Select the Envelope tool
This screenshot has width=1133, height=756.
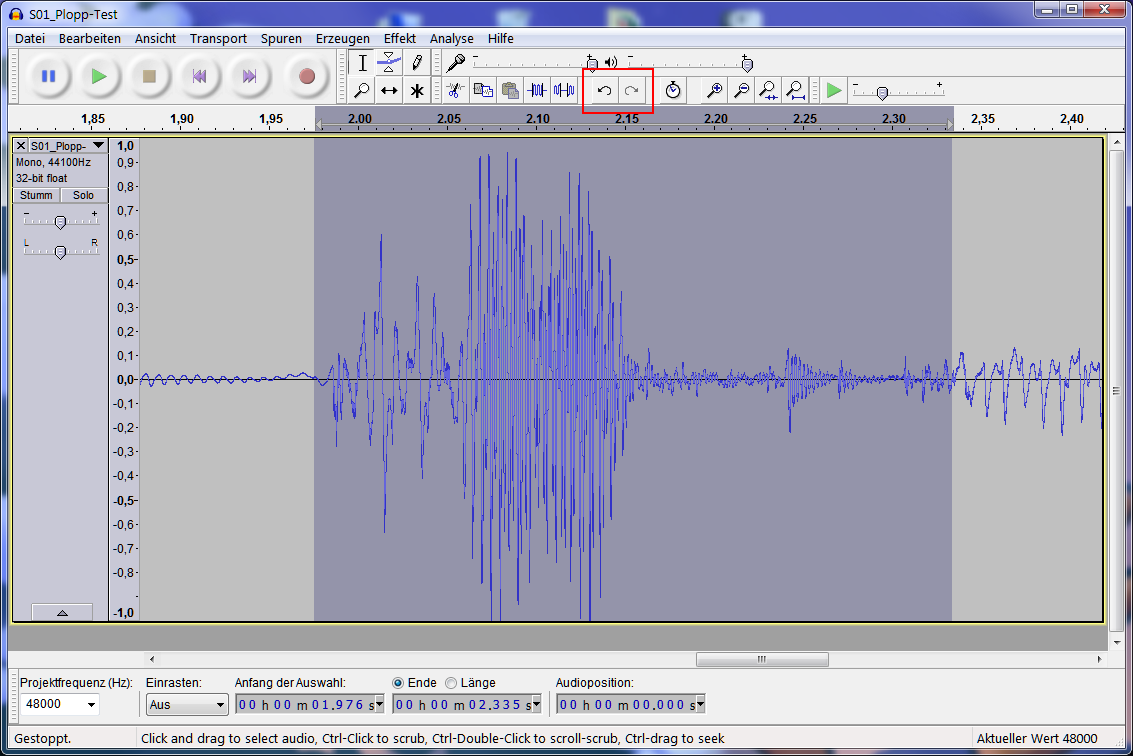point(389,63)
